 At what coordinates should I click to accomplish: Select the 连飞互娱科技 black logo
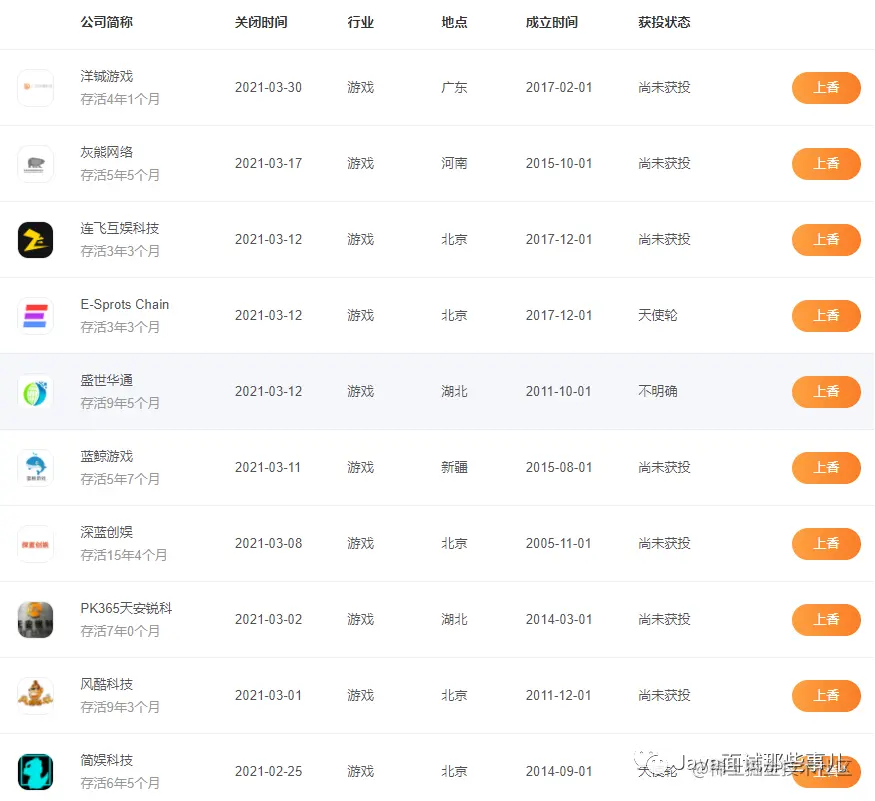pyautogui.click(x=36, y=240)
